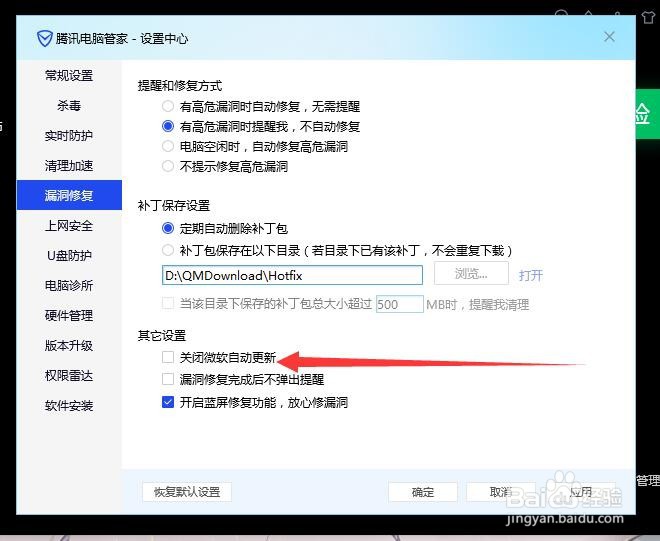Open the skin shirt icon in the main window
This screenshot has height=541, width=660.
click(x=649, y=17)
